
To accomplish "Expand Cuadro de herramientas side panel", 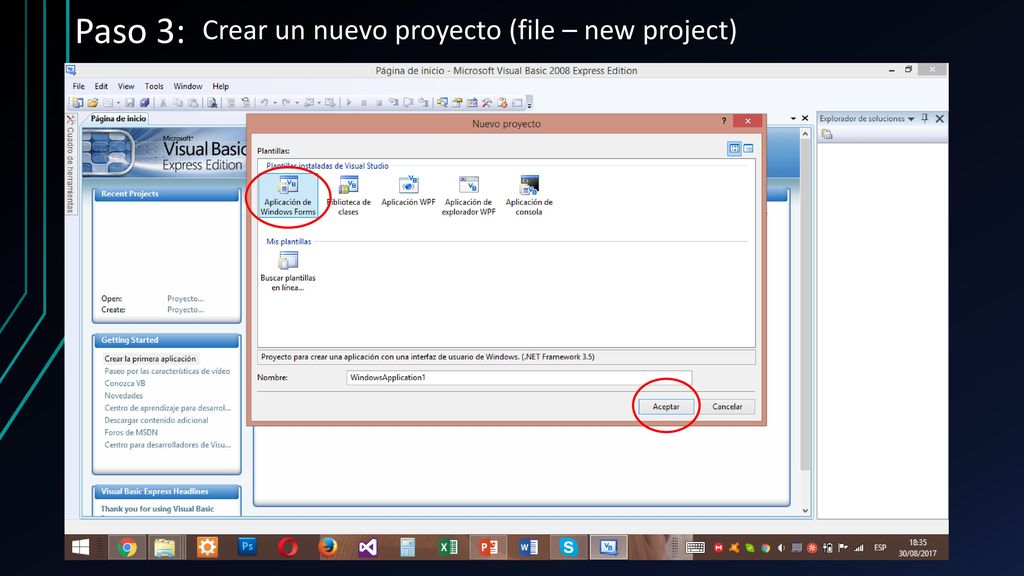I will click(71, 165).
